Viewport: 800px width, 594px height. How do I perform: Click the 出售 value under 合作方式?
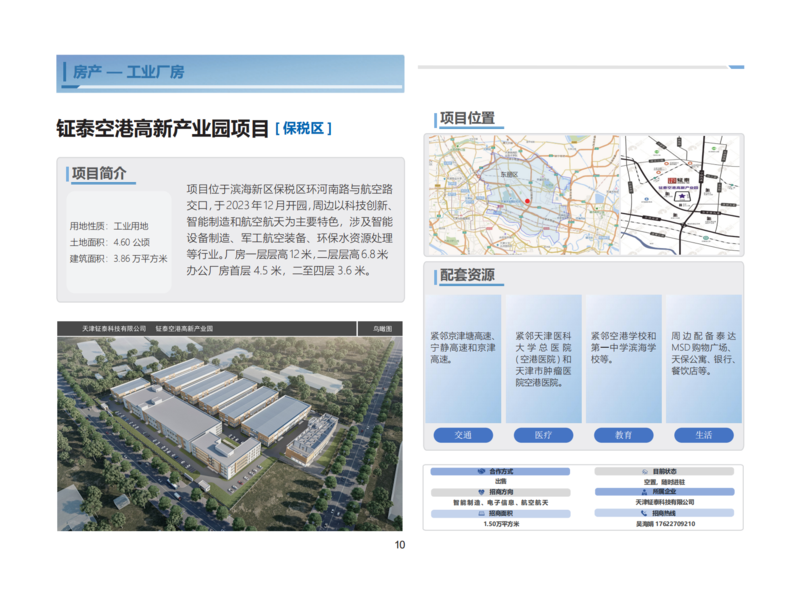click(x=501, y=481)
